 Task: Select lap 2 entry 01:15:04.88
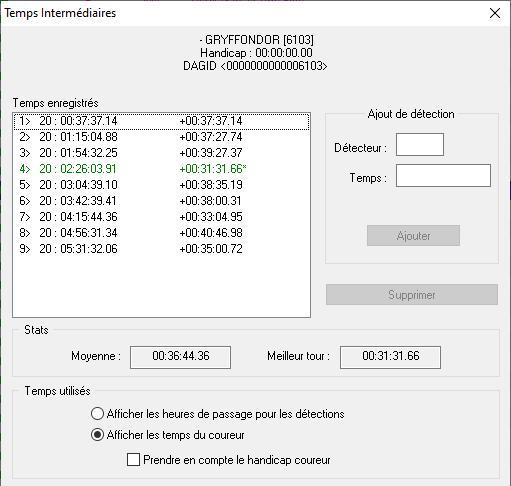(161, 137)
